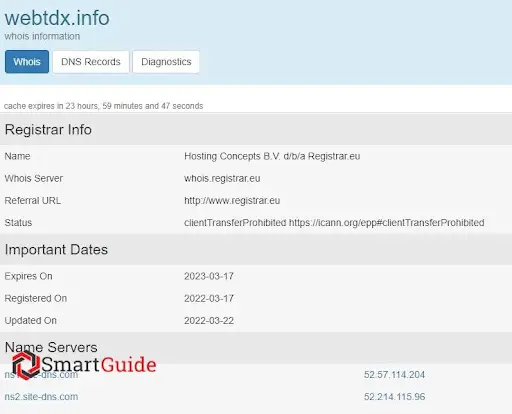Screen dimensions: 512x414
Task: Click the SmartGuide watermark text
Action: [x=99, y=364]
